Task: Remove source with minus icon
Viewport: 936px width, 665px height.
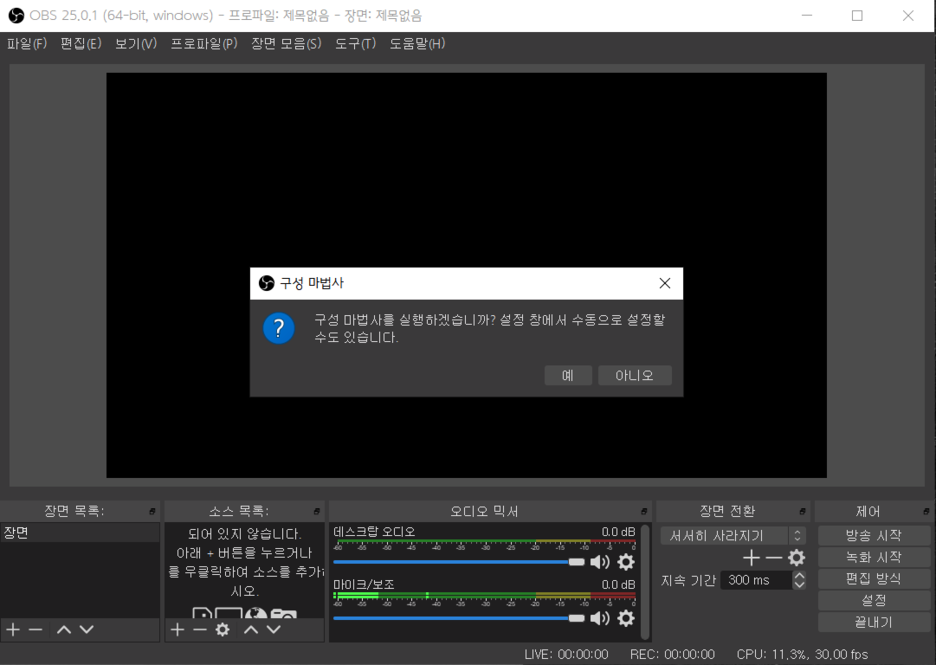Action: (x=200, y=629)
